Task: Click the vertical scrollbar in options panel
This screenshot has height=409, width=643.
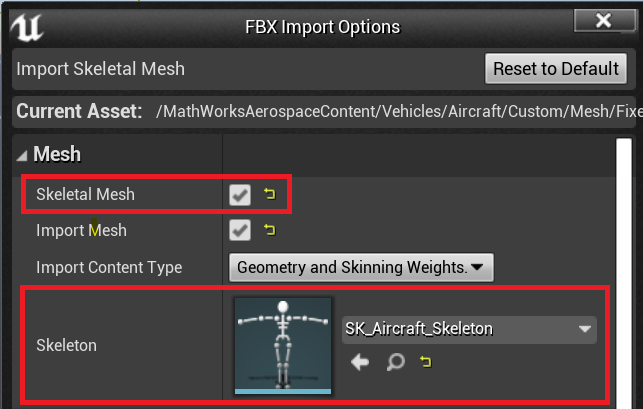Action: pyautogui.click(x=624, y=273)
